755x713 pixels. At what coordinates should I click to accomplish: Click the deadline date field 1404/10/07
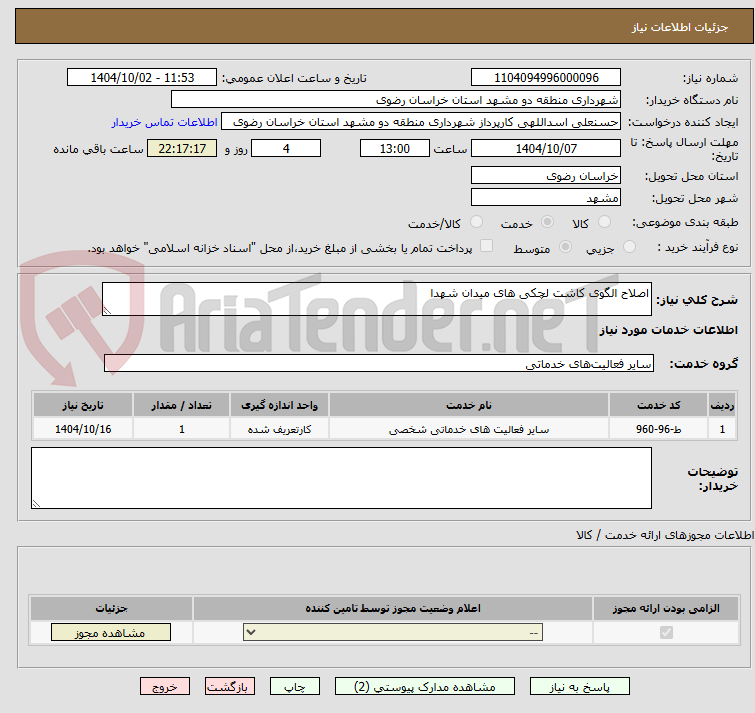546,148
